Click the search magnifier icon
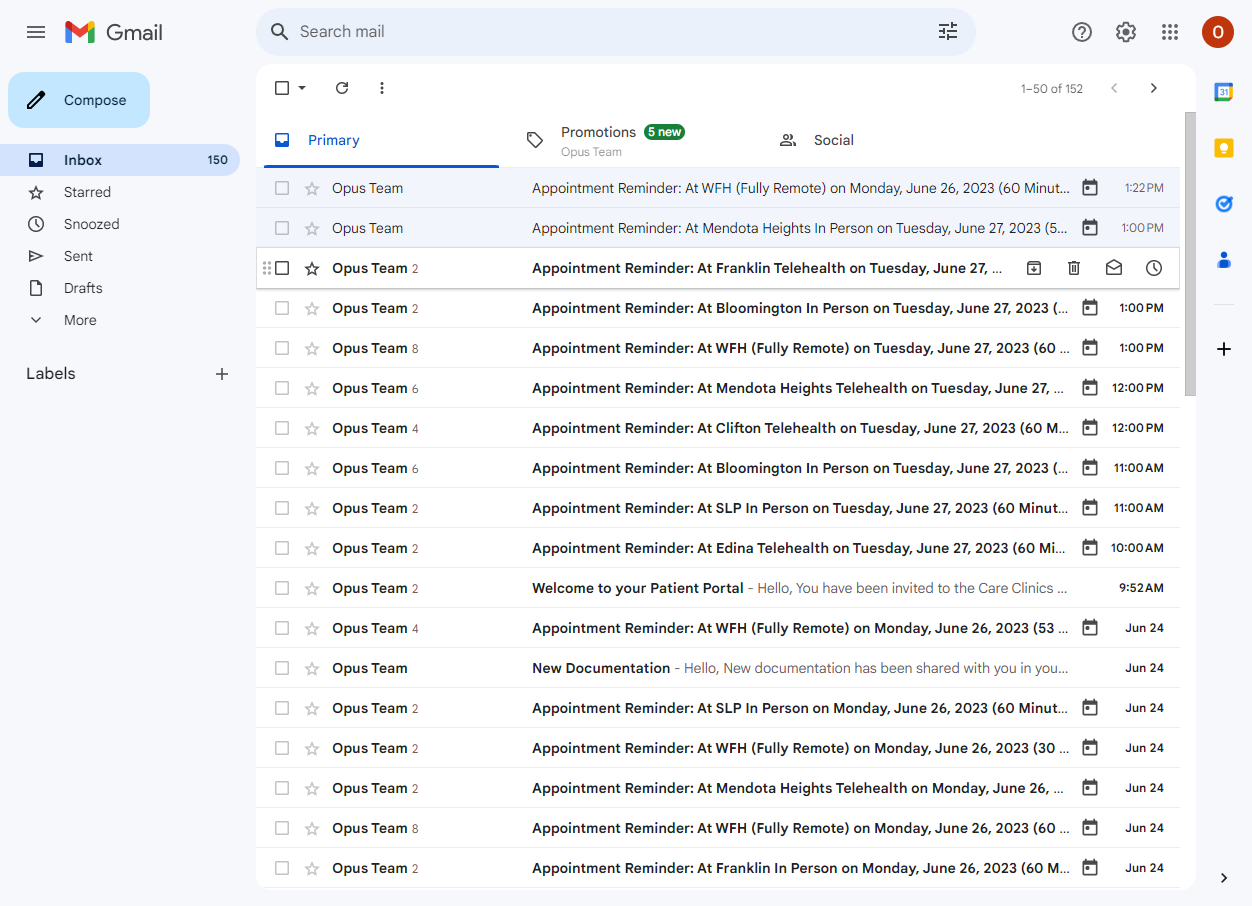1252x906 pixels. click(280, 32)
